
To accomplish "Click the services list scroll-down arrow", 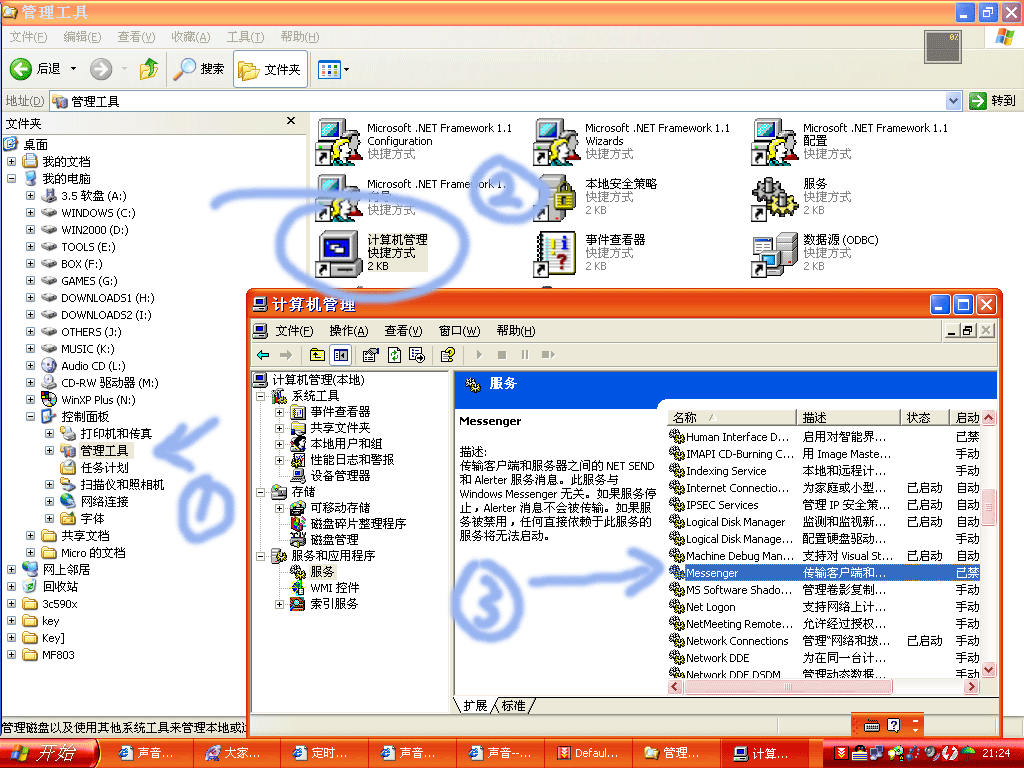I will click(988, 669).
